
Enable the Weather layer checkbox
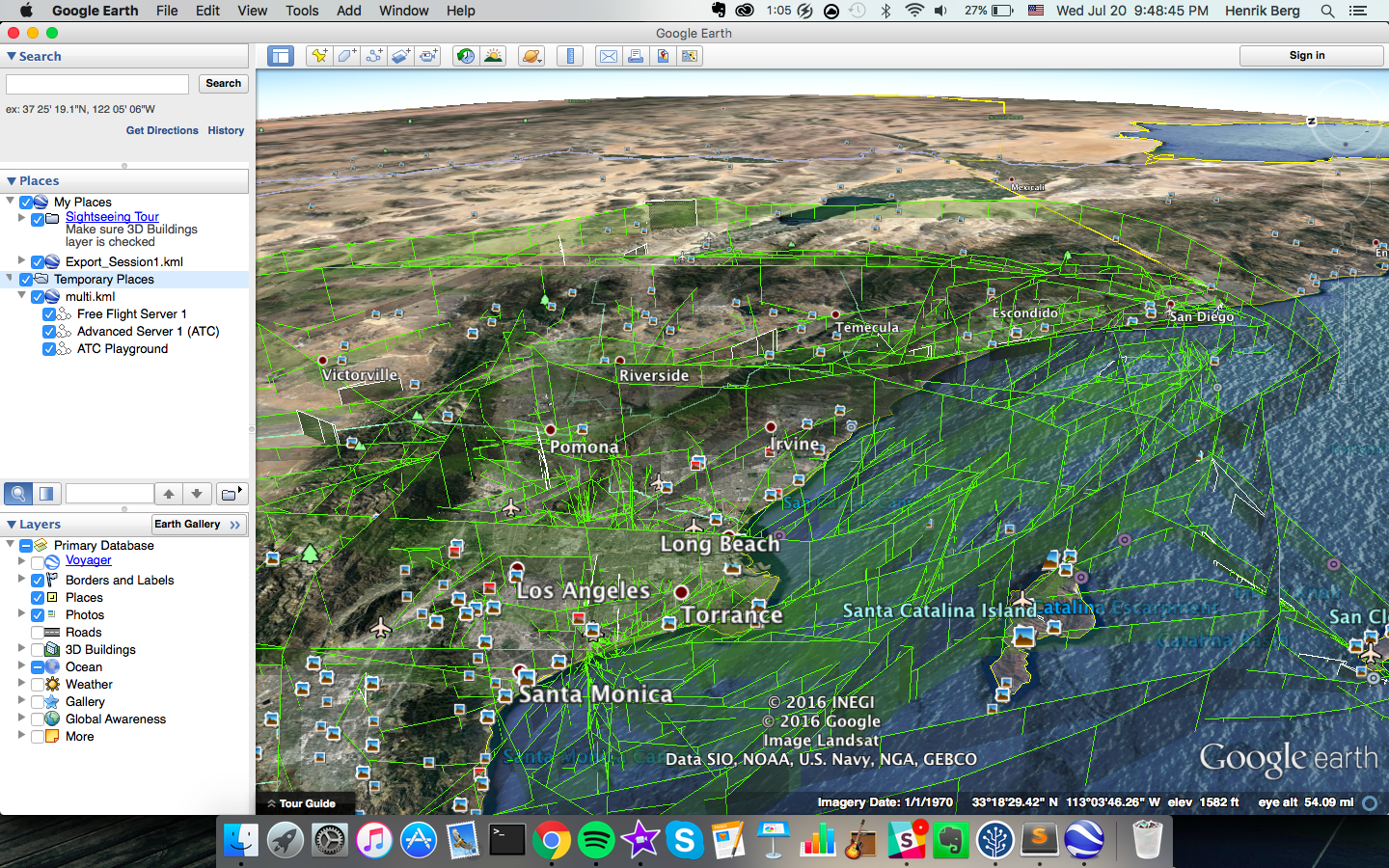click(x=38, y=685)
